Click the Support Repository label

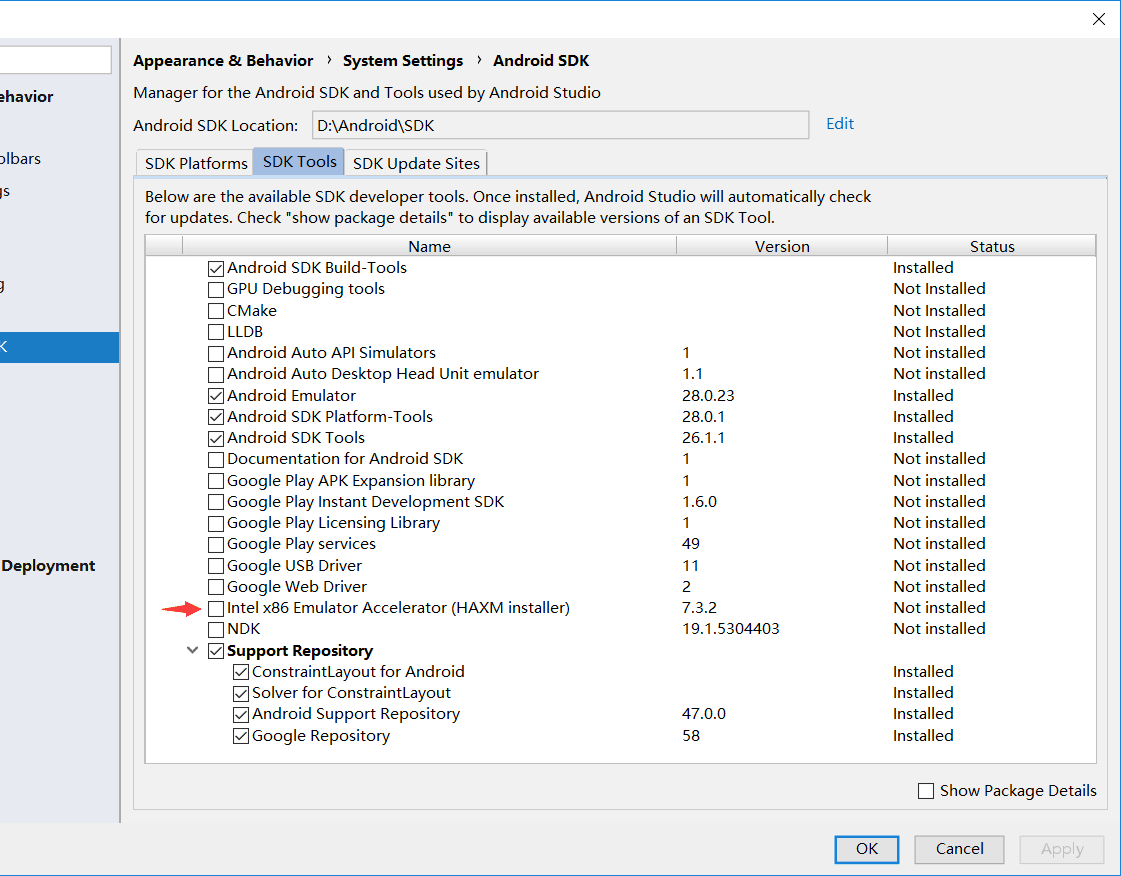click(300, 651)
